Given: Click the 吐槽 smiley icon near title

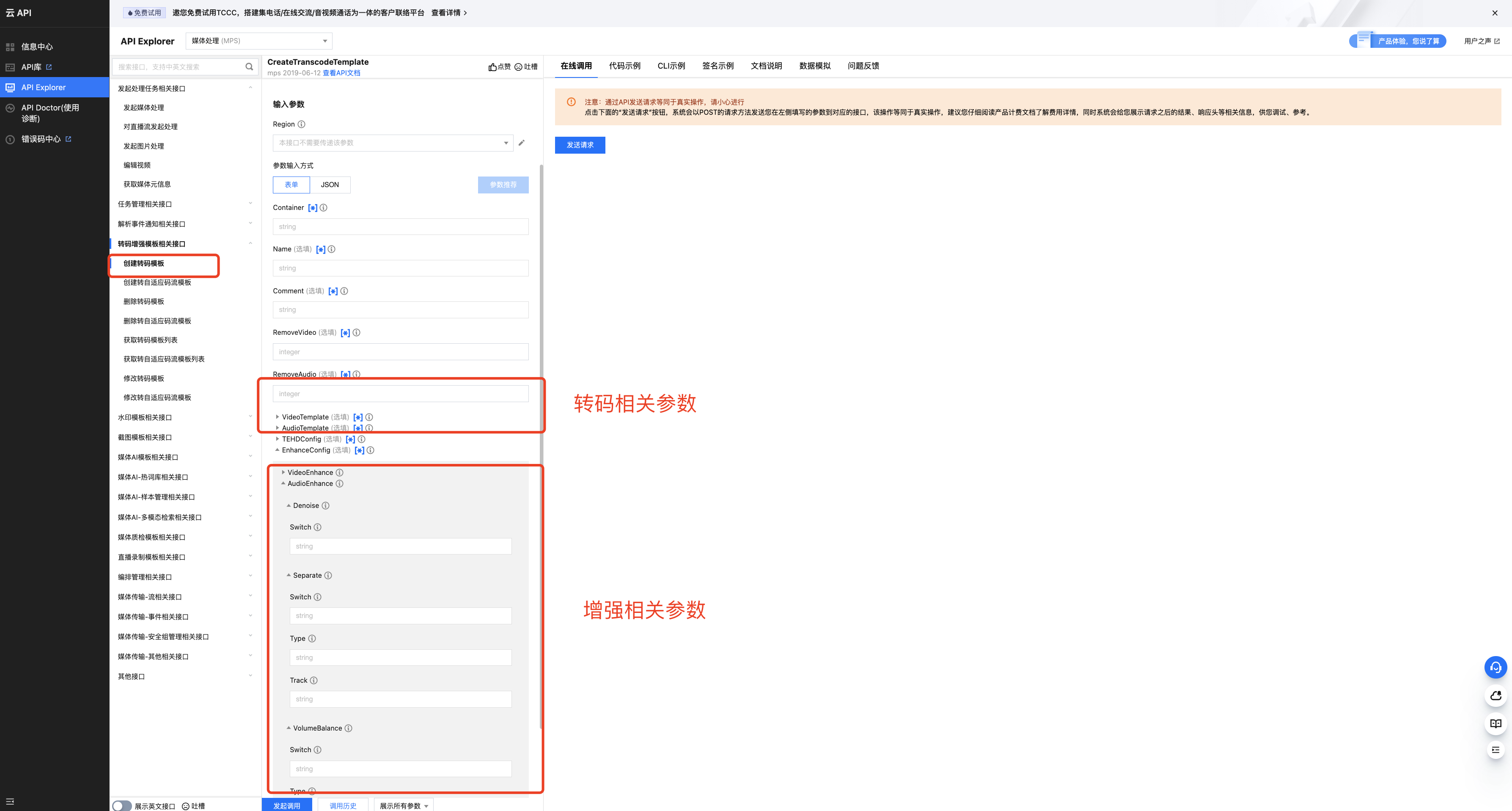Looking at the screenshot, I should pos(518,67).
